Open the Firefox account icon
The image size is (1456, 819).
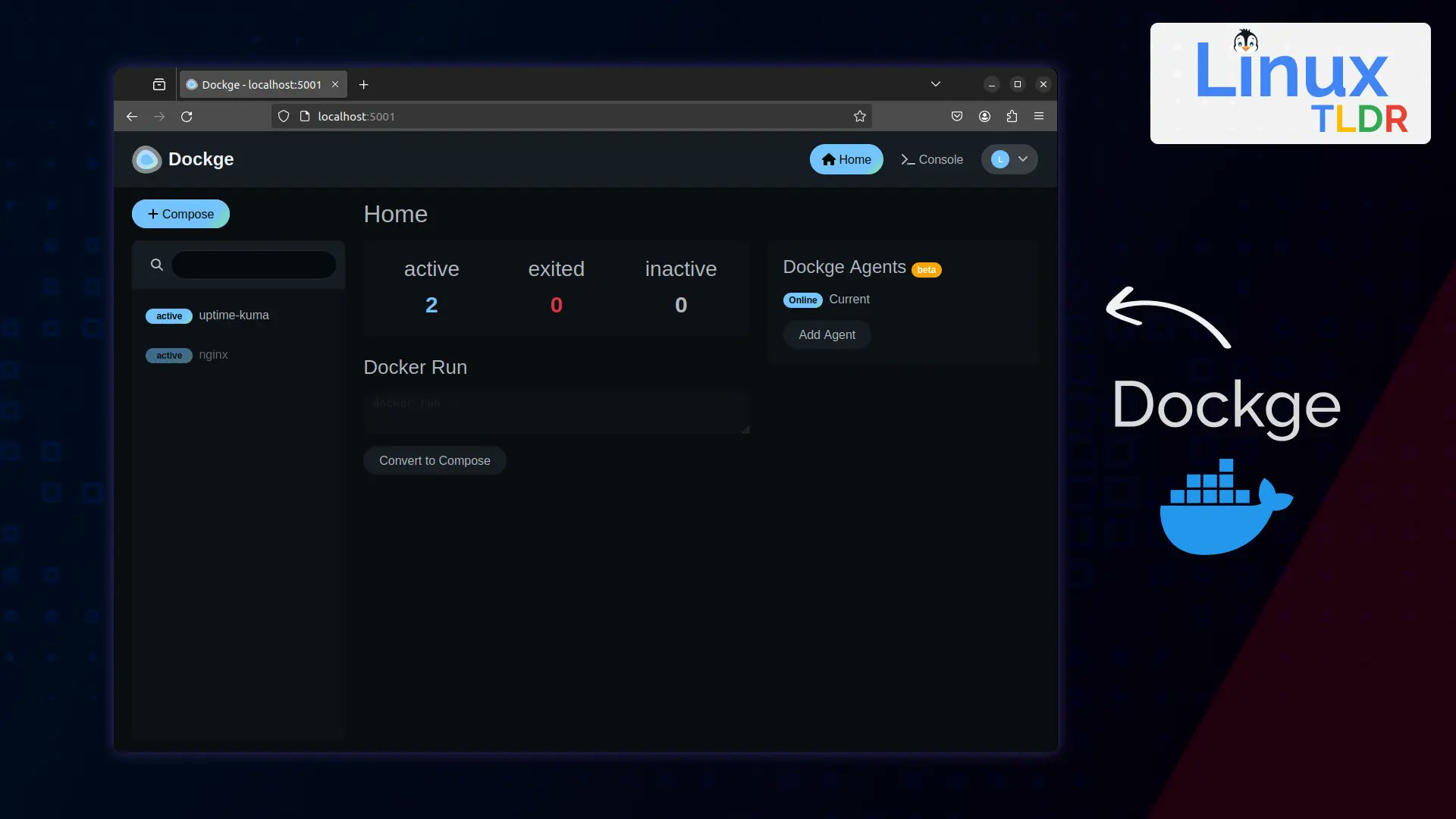(984, 116)
